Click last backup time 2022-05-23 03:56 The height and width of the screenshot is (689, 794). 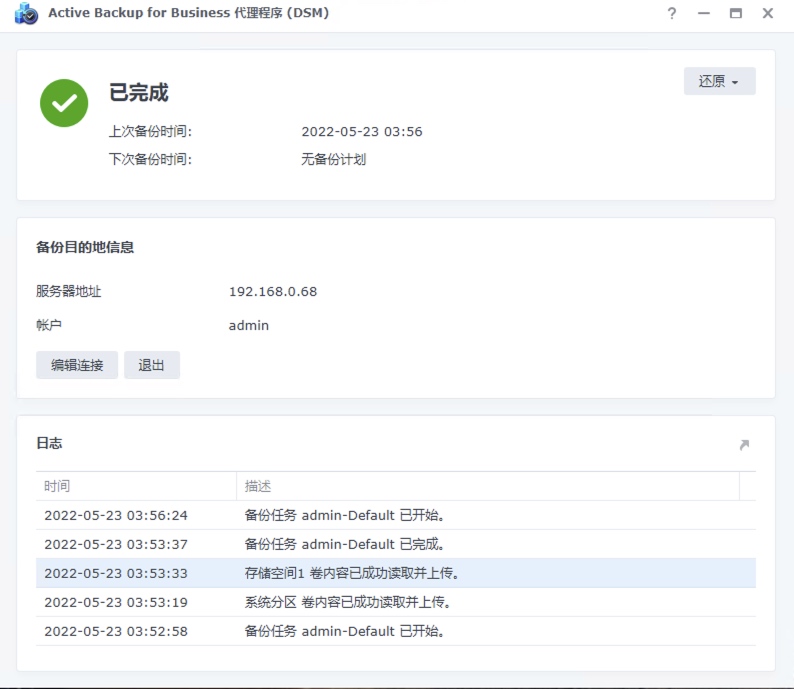(x=362, y=132)
